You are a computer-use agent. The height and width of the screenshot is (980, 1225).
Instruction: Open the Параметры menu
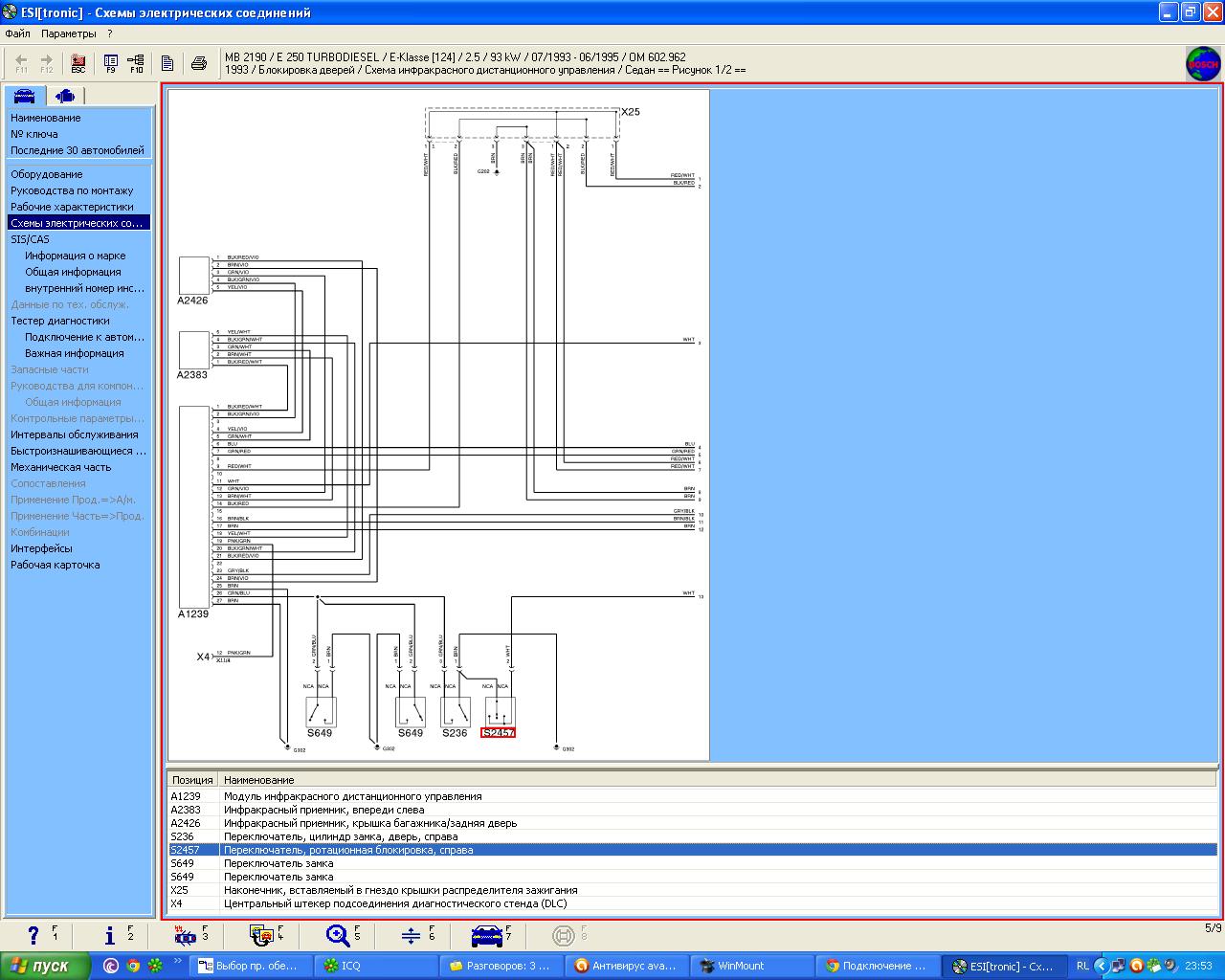click(69, 33)
